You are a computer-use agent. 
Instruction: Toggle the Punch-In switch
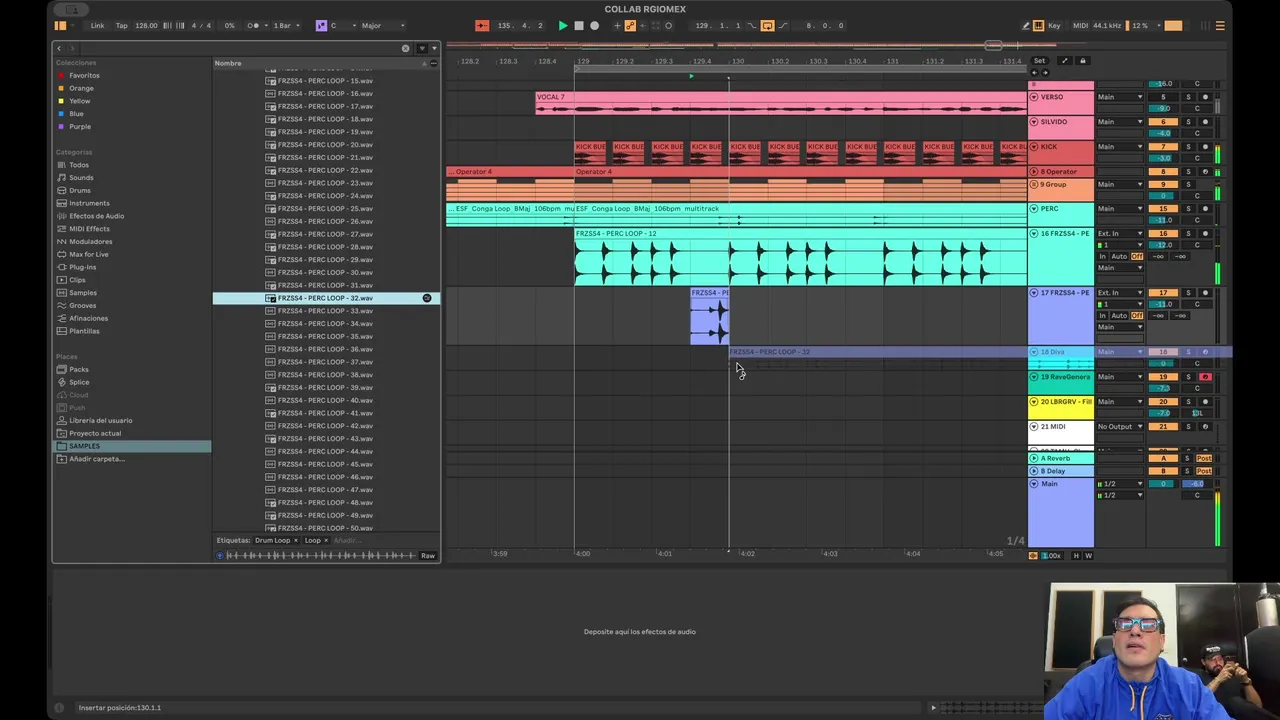(751, 26)
